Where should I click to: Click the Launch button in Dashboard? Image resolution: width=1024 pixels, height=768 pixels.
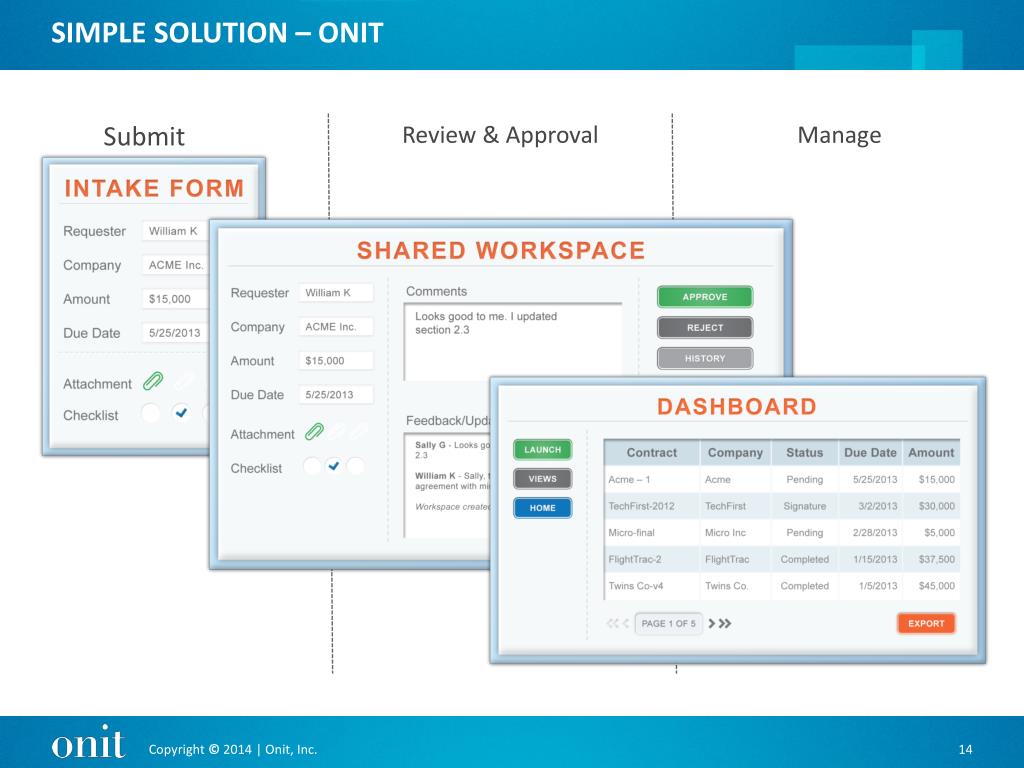point(542,449)
